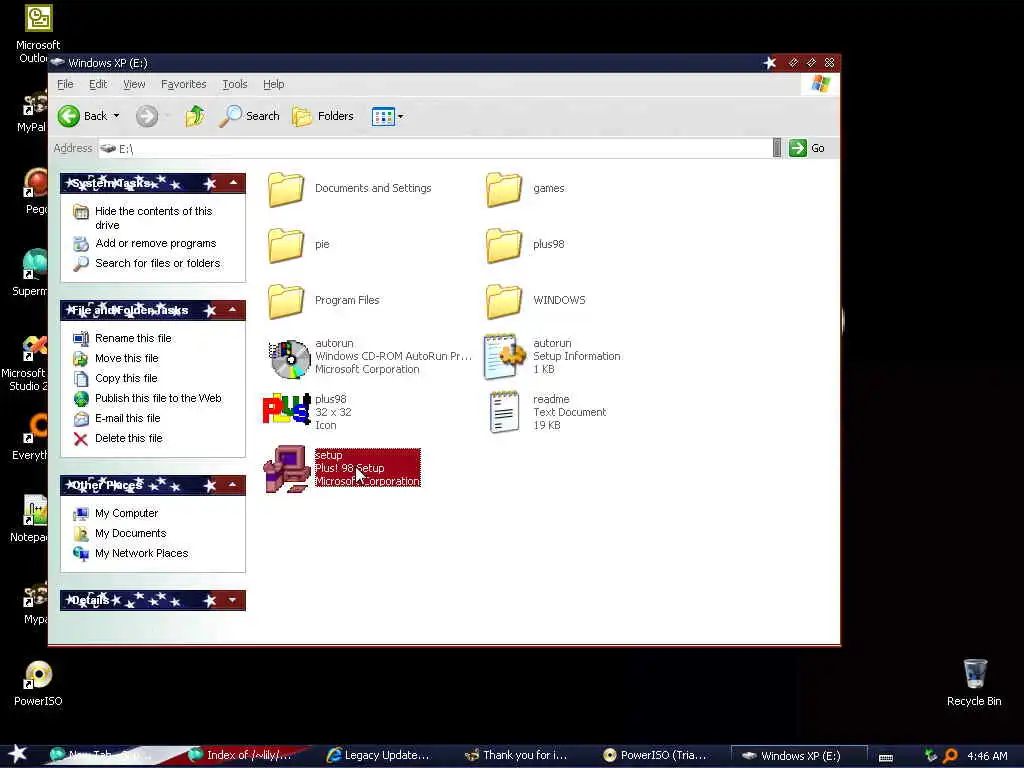Screen dimensions: 1024x768
Task: Switch to Index of taskbar window
Action: coord(240,755)
